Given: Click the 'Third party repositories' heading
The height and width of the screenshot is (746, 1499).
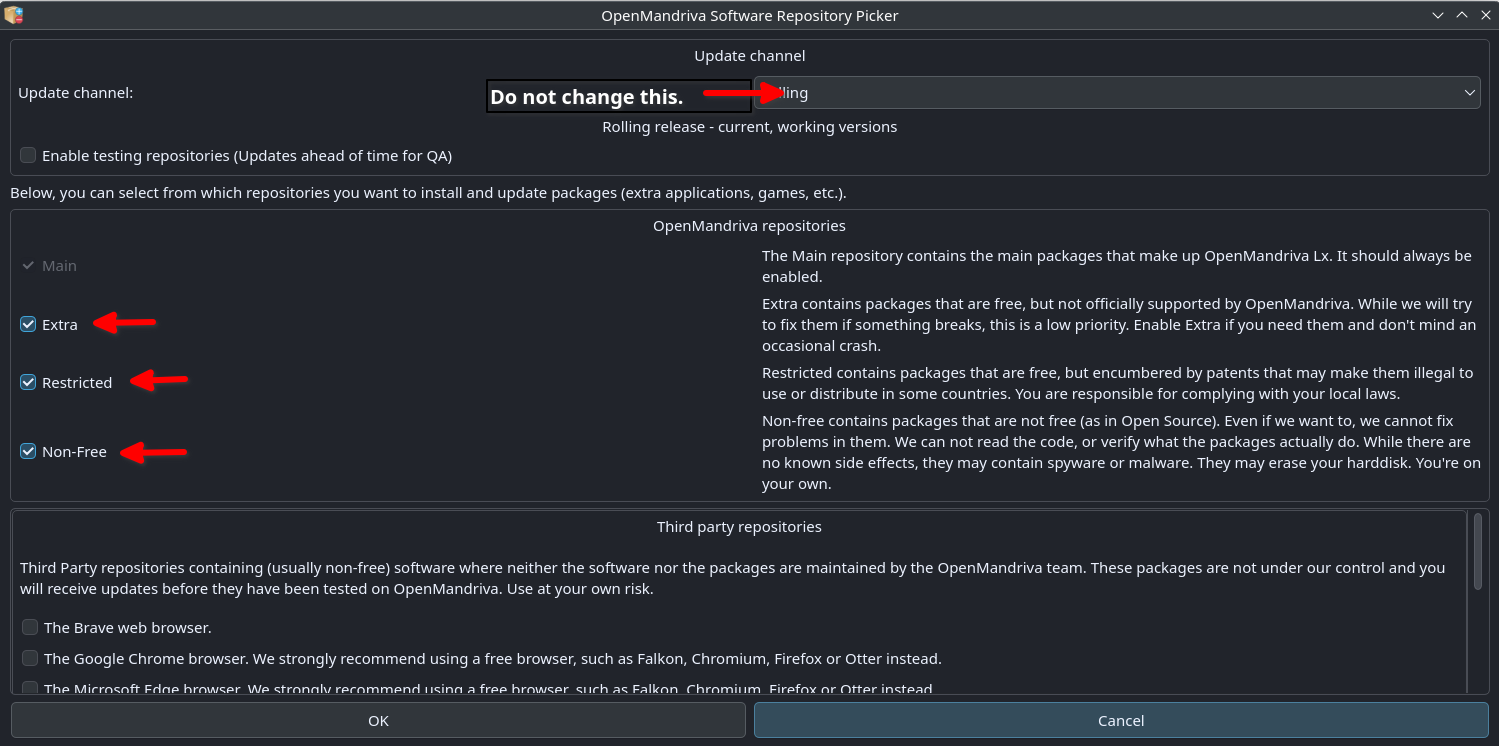Looking at the screenshot, I should click(739, 526).
